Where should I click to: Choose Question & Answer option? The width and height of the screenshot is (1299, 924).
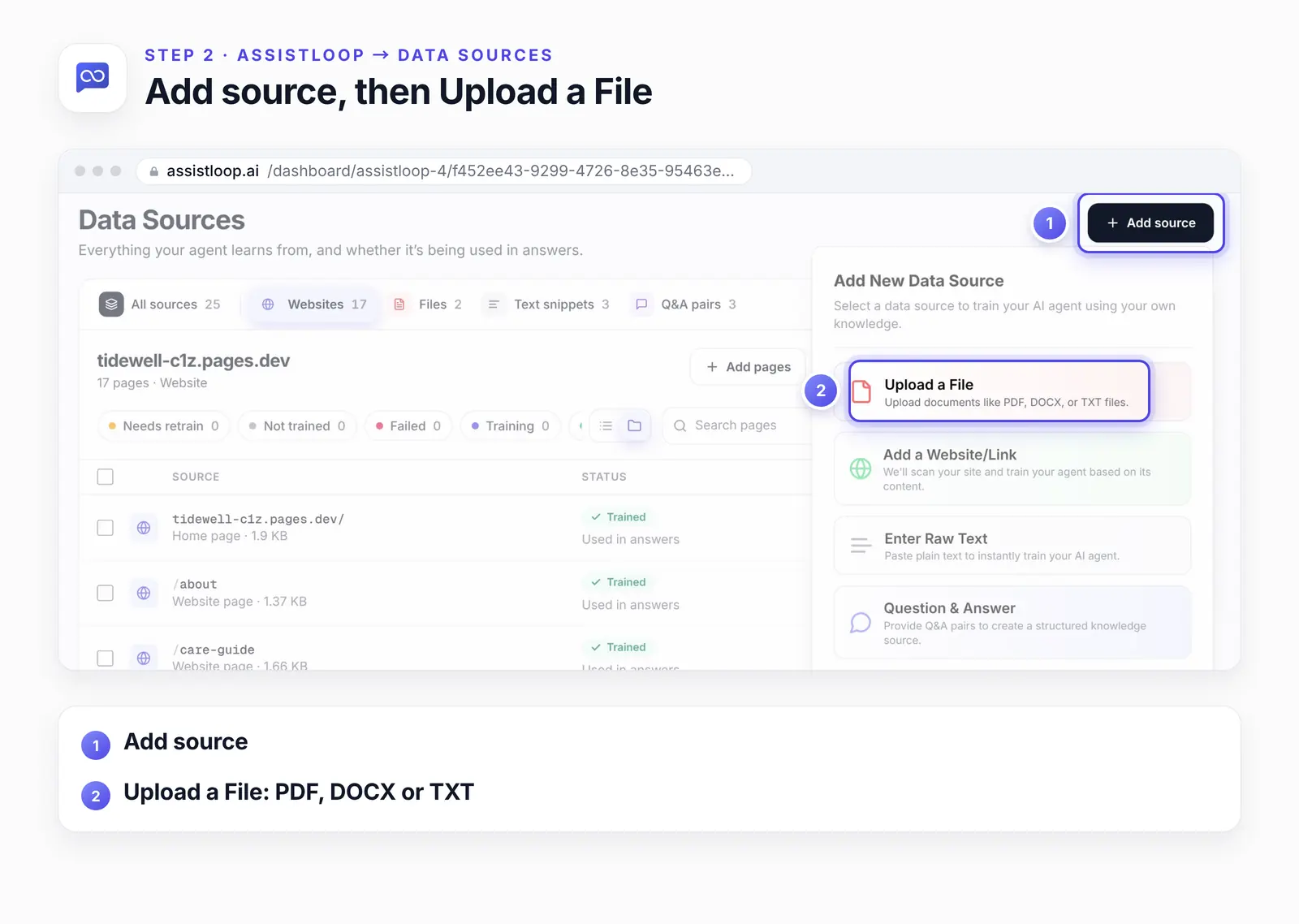[1012, 623]
